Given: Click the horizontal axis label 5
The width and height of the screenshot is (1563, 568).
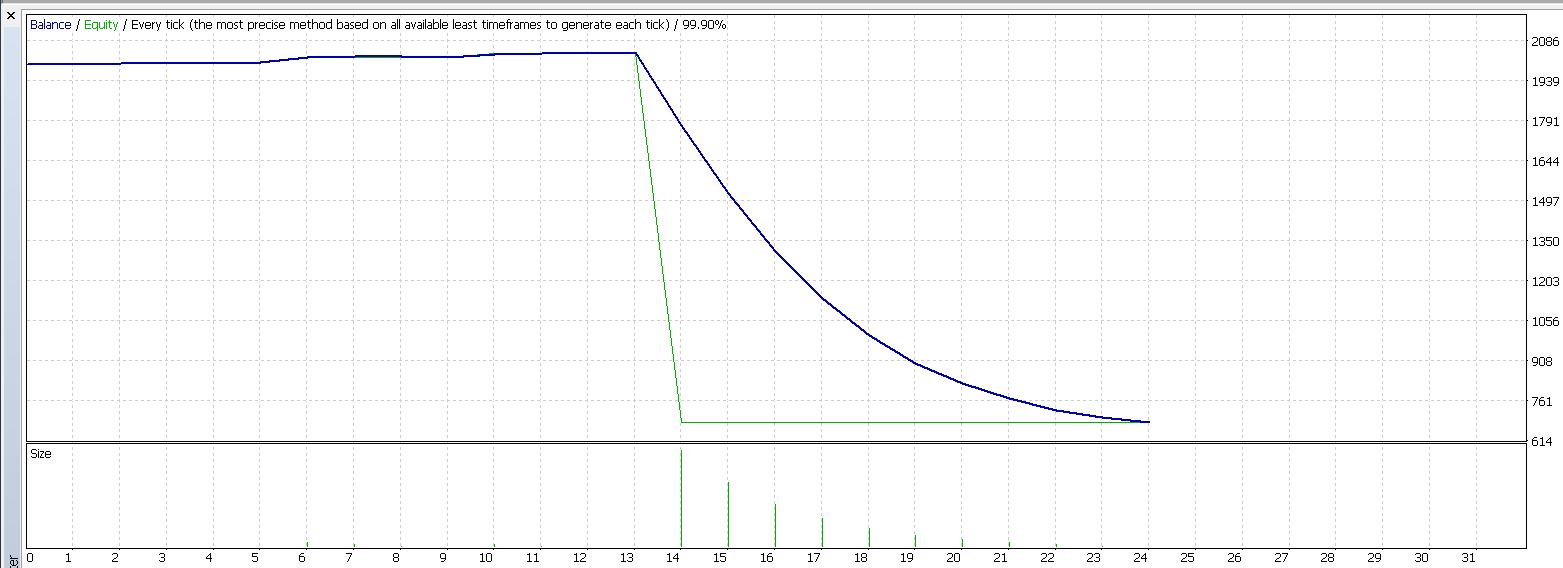Looking at the screenshot, I should 256,558.
